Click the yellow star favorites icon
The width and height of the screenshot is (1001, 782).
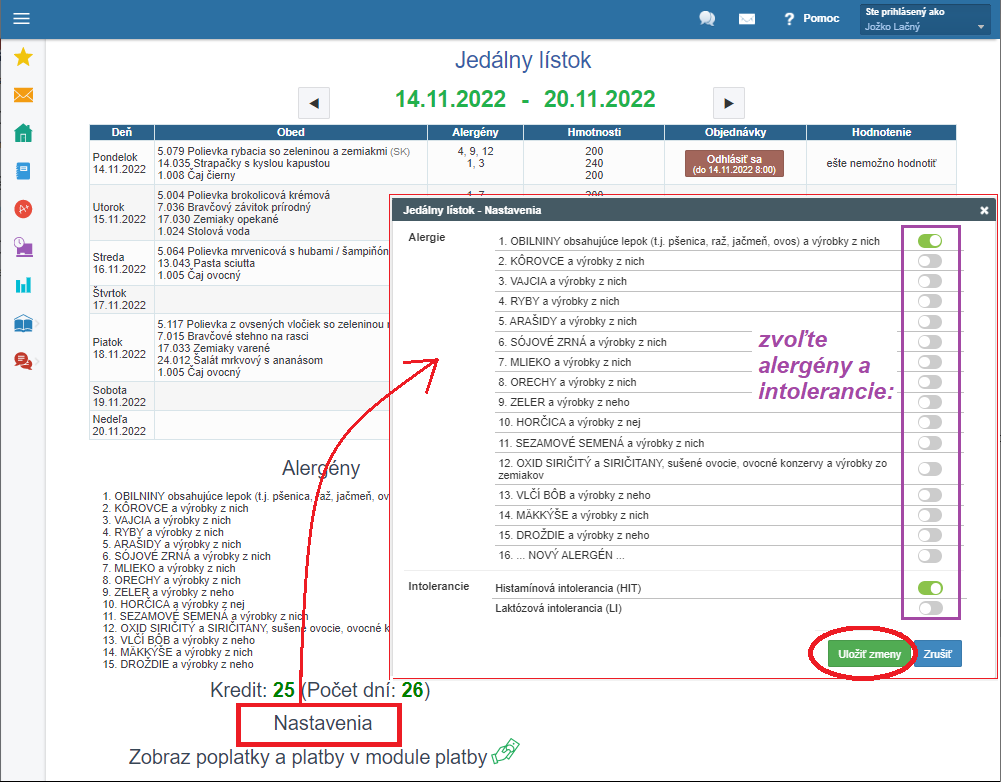(x=23, y=57)
